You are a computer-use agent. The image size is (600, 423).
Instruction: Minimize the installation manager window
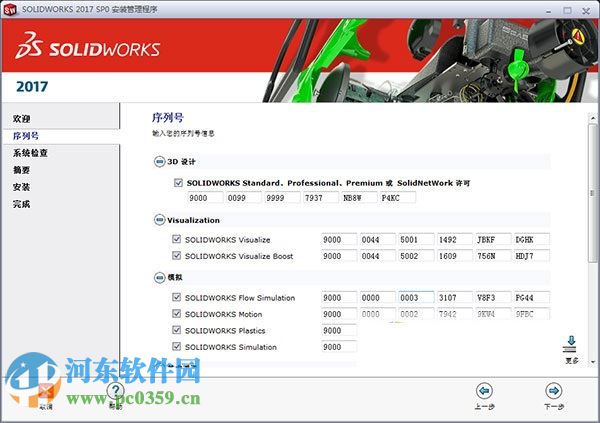tap(549, 11)
